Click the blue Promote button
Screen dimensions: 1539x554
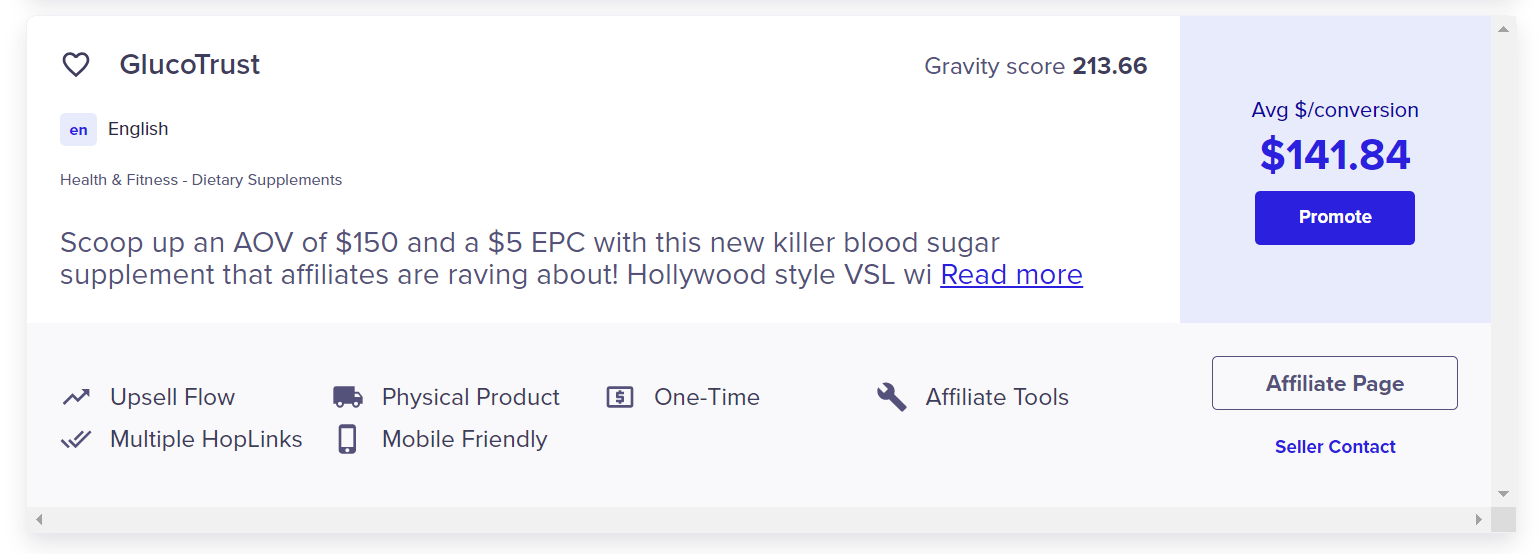click(1335, 218)
